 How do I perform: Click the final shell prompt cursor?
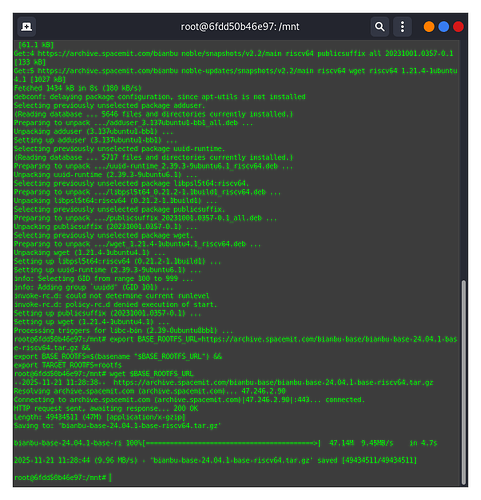click(110, 477)
